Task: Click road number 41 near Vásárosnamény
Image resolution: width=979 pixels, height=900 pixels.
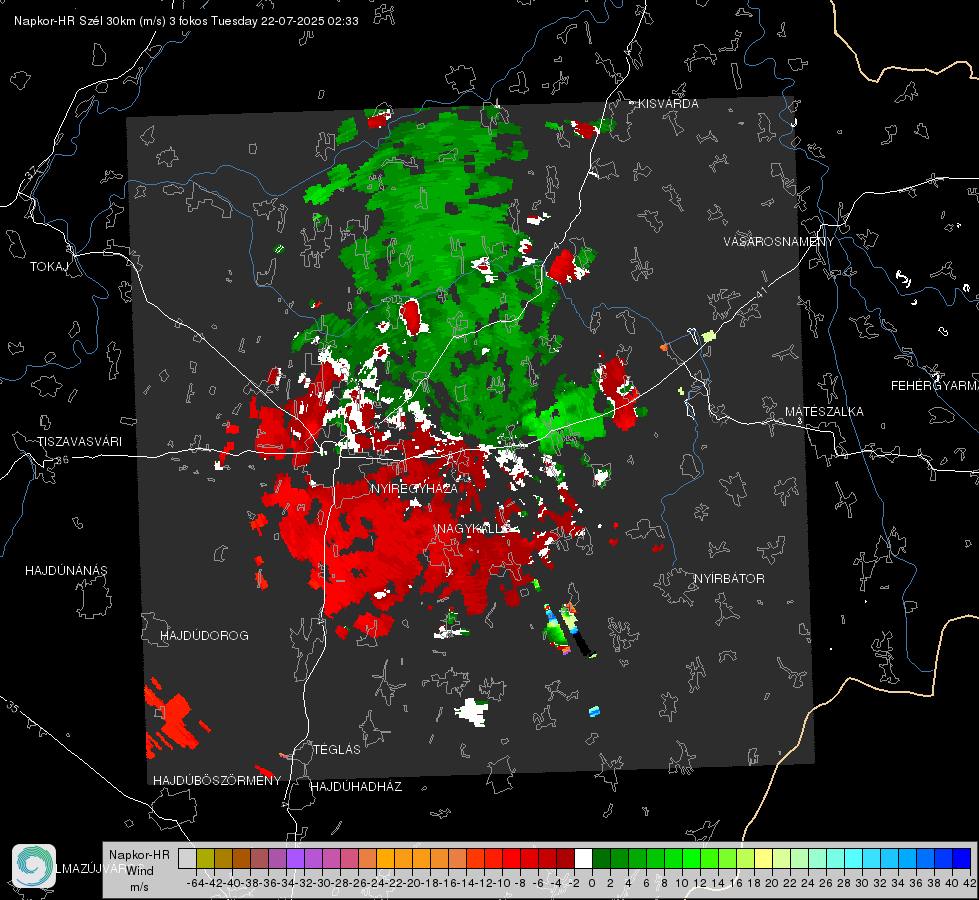Action: pyautogui.click(x=760, y=292)
